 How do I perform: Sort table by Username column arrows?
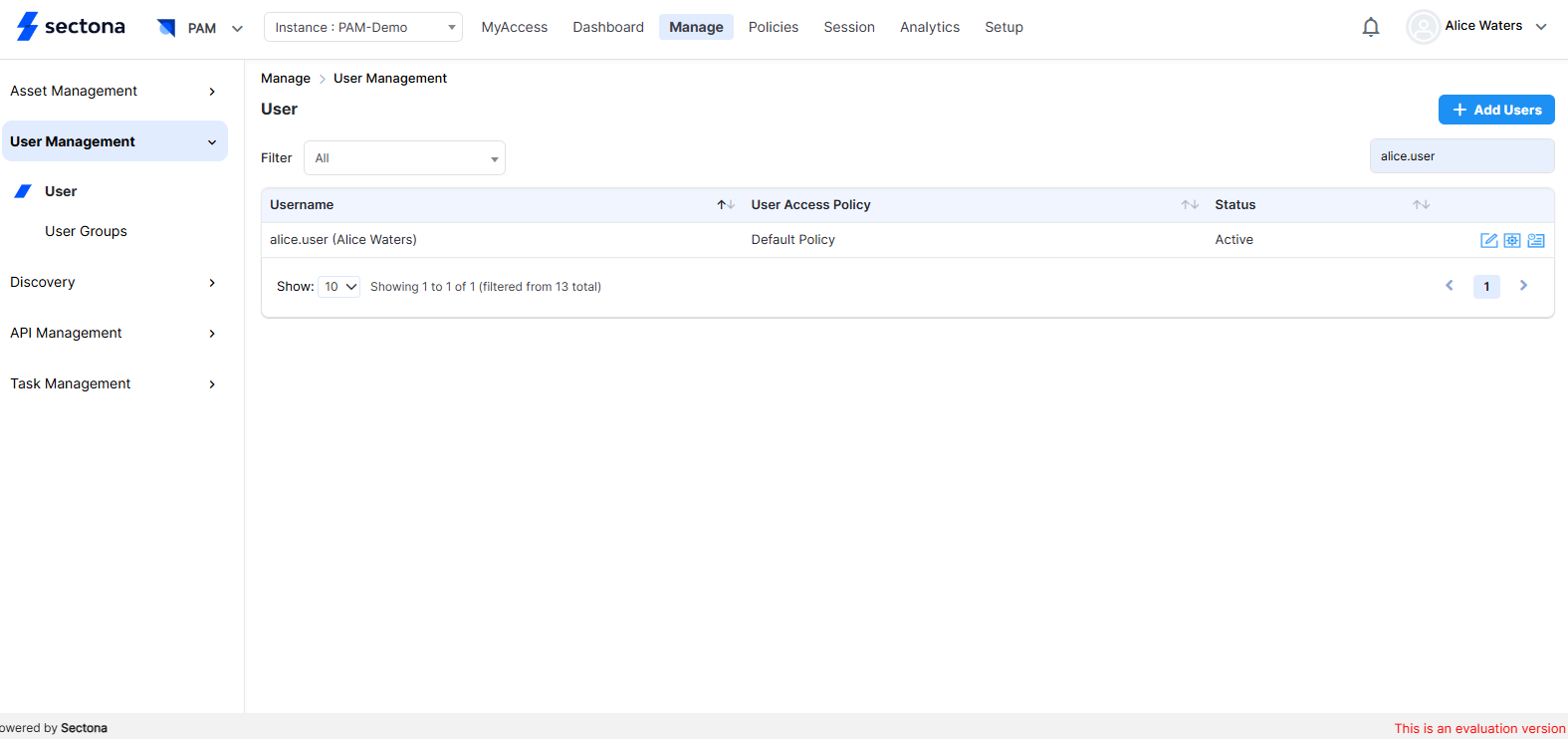click(x=726, y=205)
